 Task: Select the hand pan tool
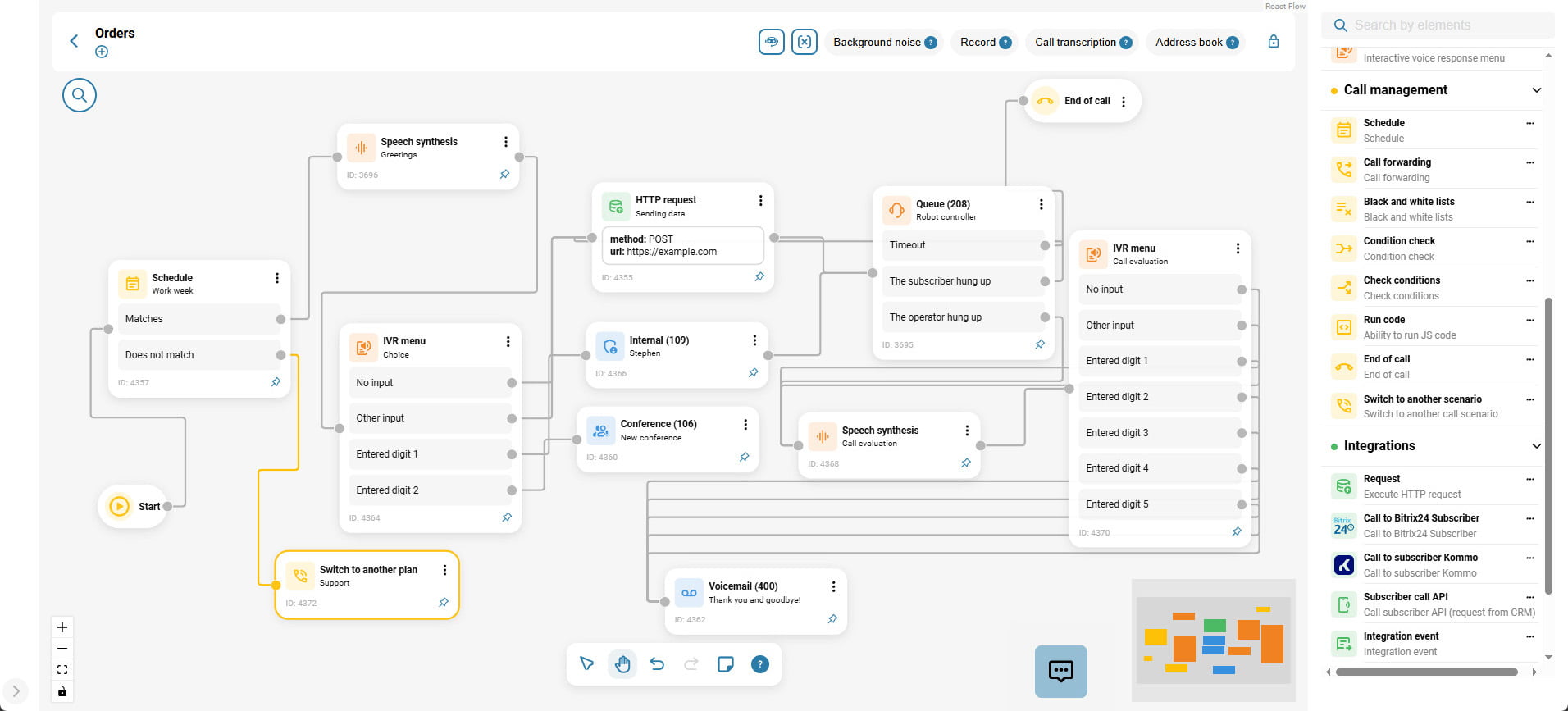(x=622, y=664)
